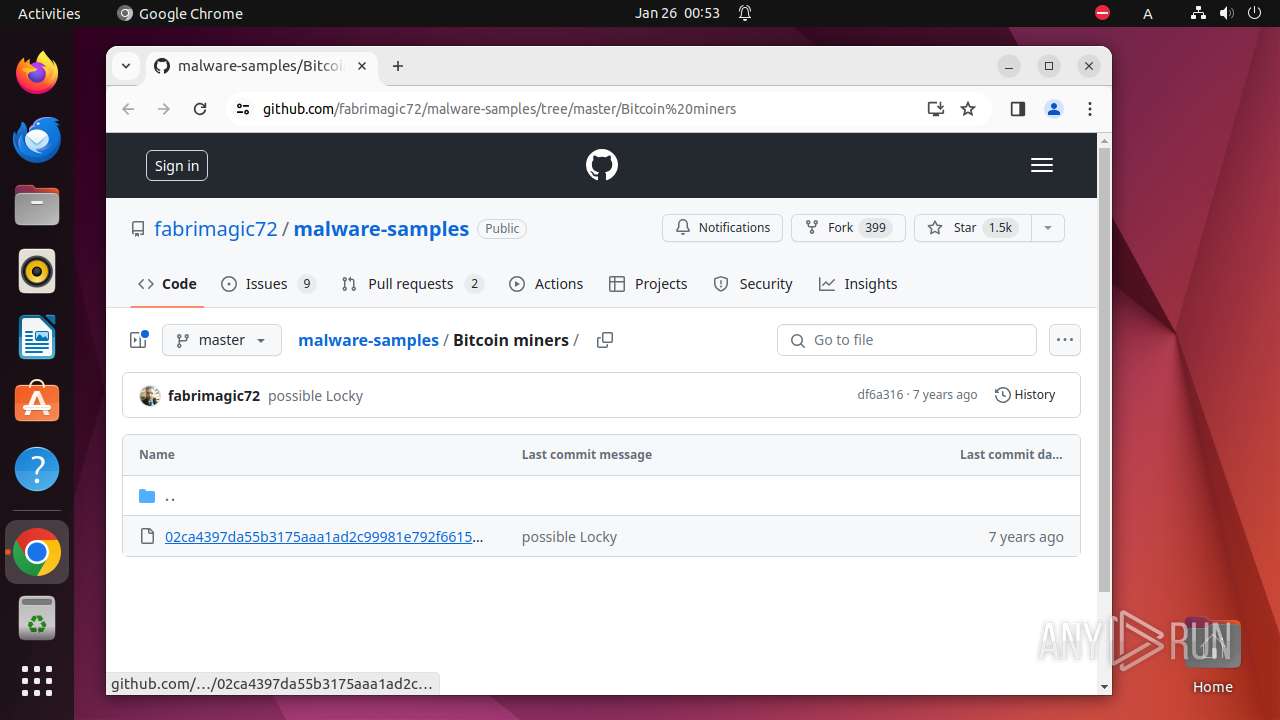
Task: Fork the malware-samples repository
Action: (x=848, y=228)
